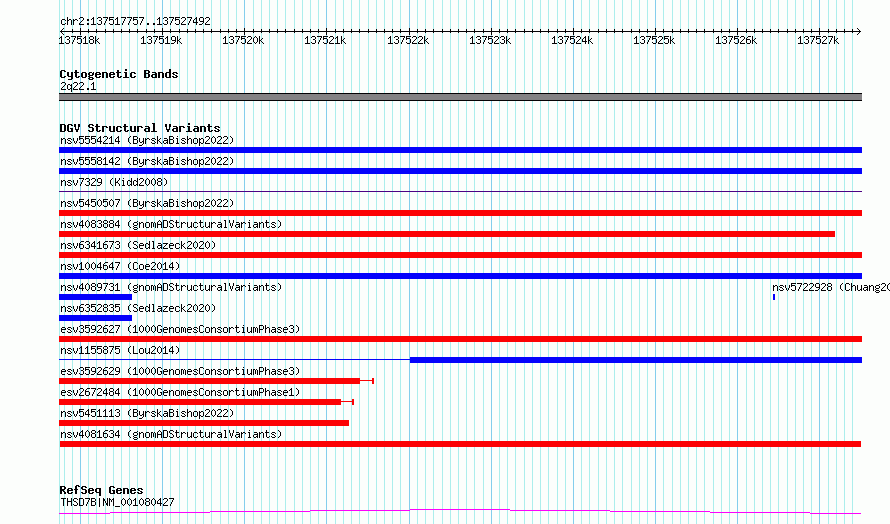Click the 137523k ruler tick label

(x=490, y=40)
